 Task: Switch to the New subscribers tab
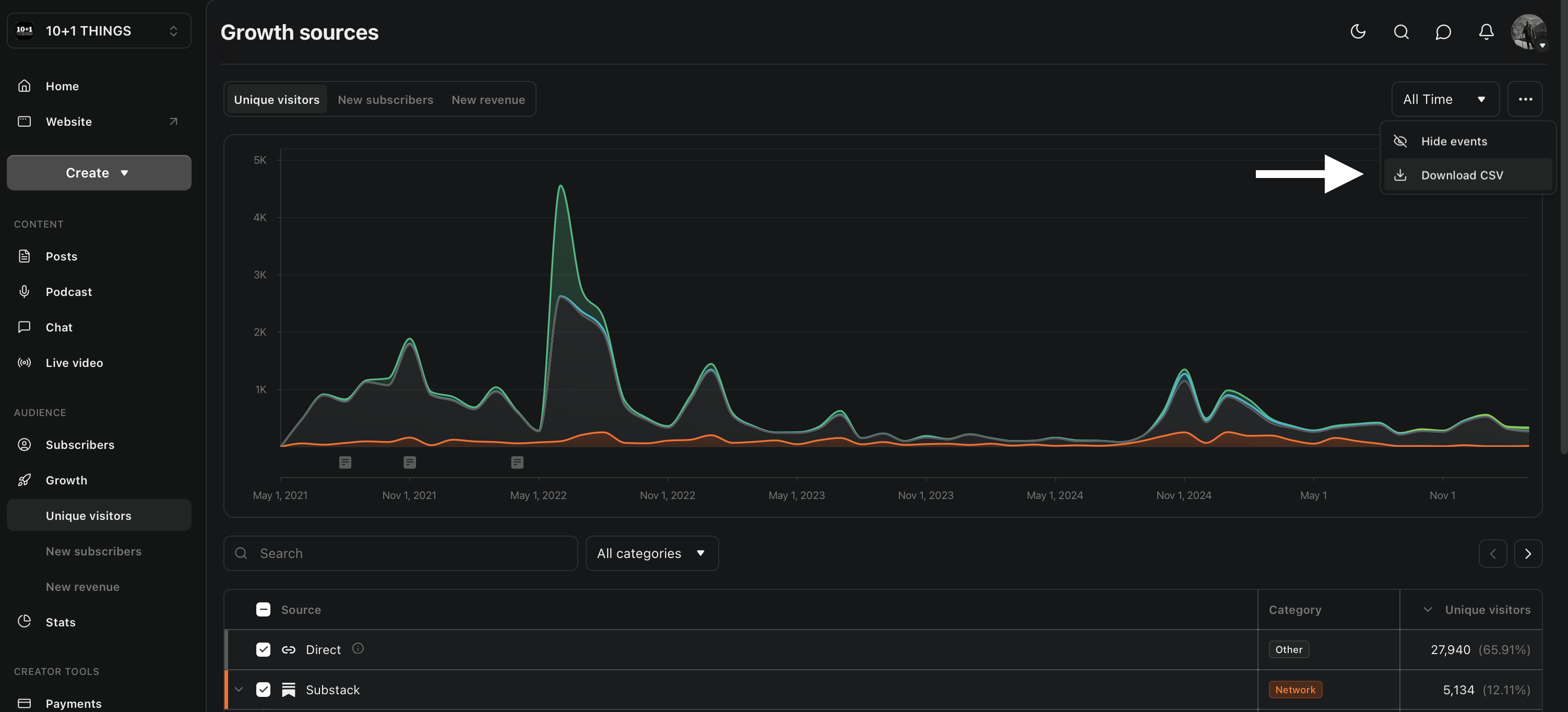[x=385, y=99]
